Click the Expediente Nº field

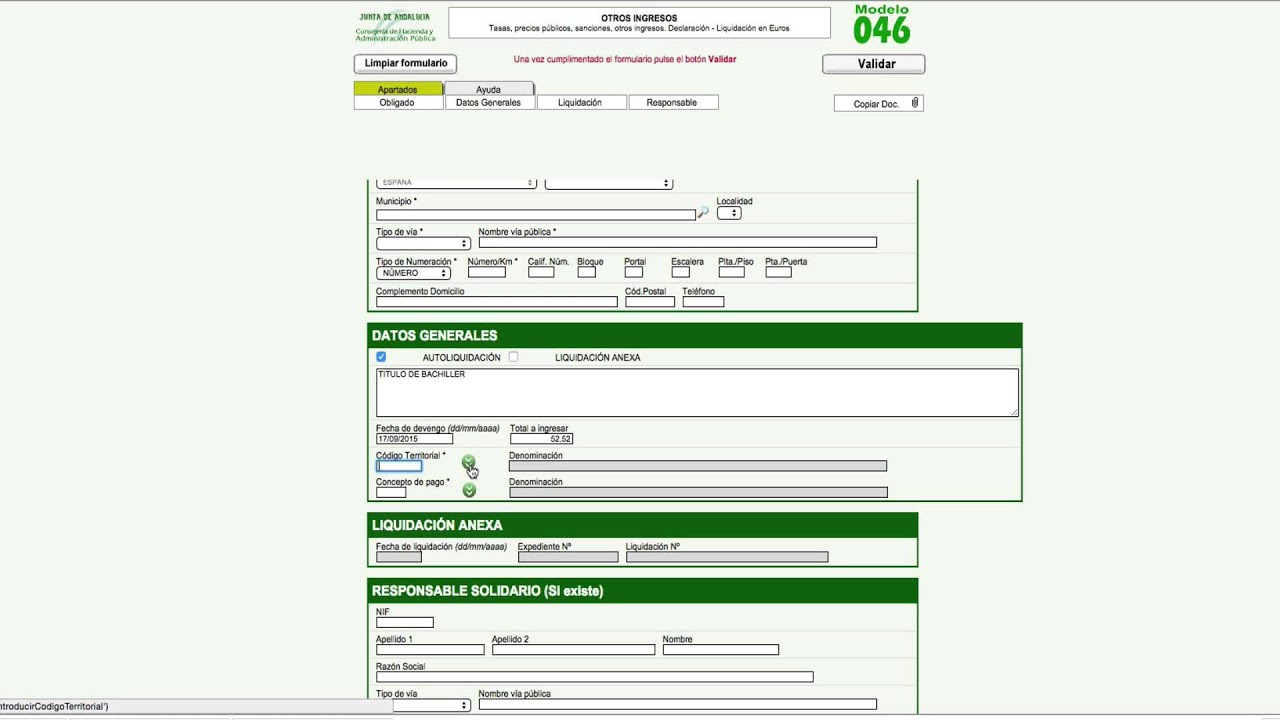[x=568, y=557]
